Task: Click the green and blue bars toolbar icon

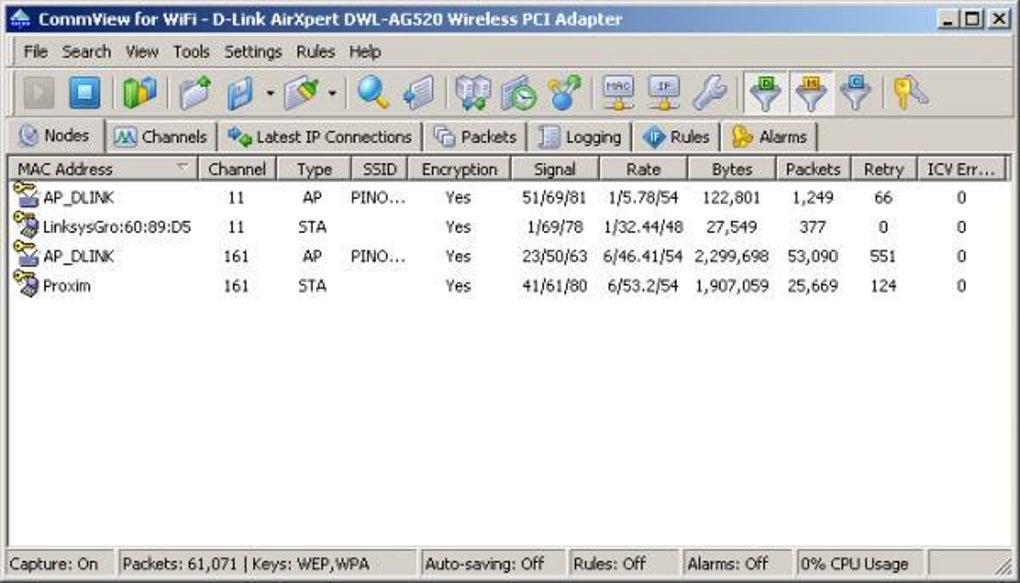Action: pyautogui.click(x=140, y=92)
